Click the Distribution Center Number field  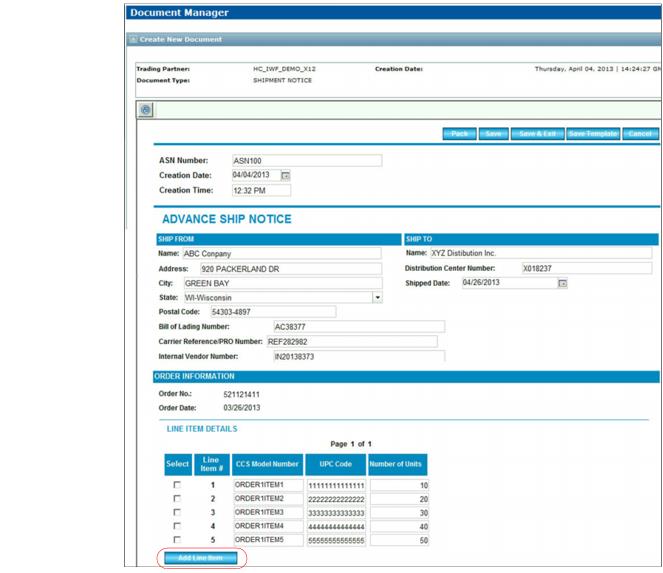[x=585, y=269]
